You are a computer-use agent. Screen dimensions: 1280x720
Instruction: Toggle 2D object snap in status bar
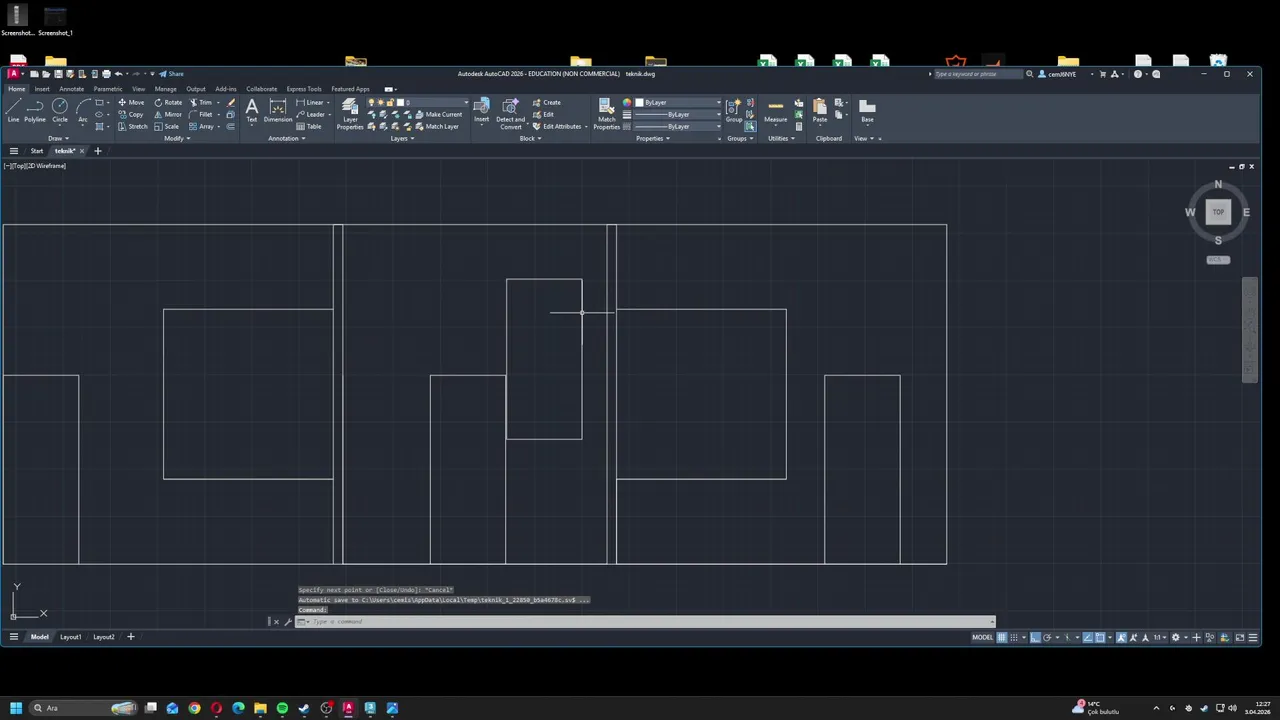tap(1100, 637)
